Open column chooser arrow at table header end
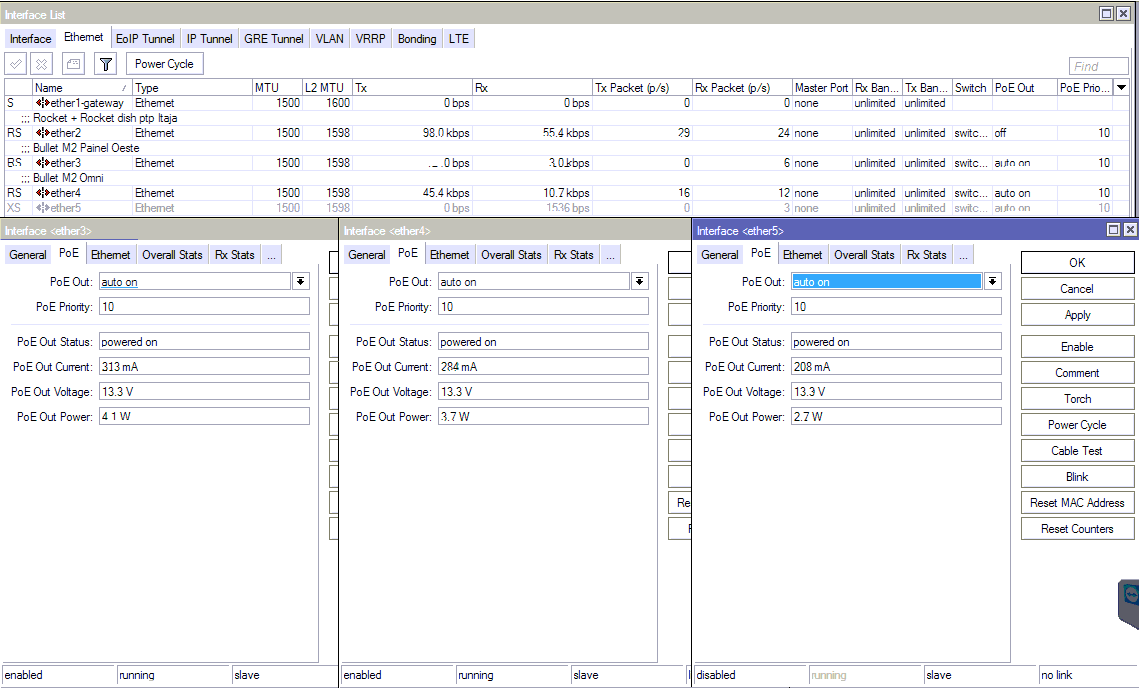 pyautogui.click(x=1121, y=88)
